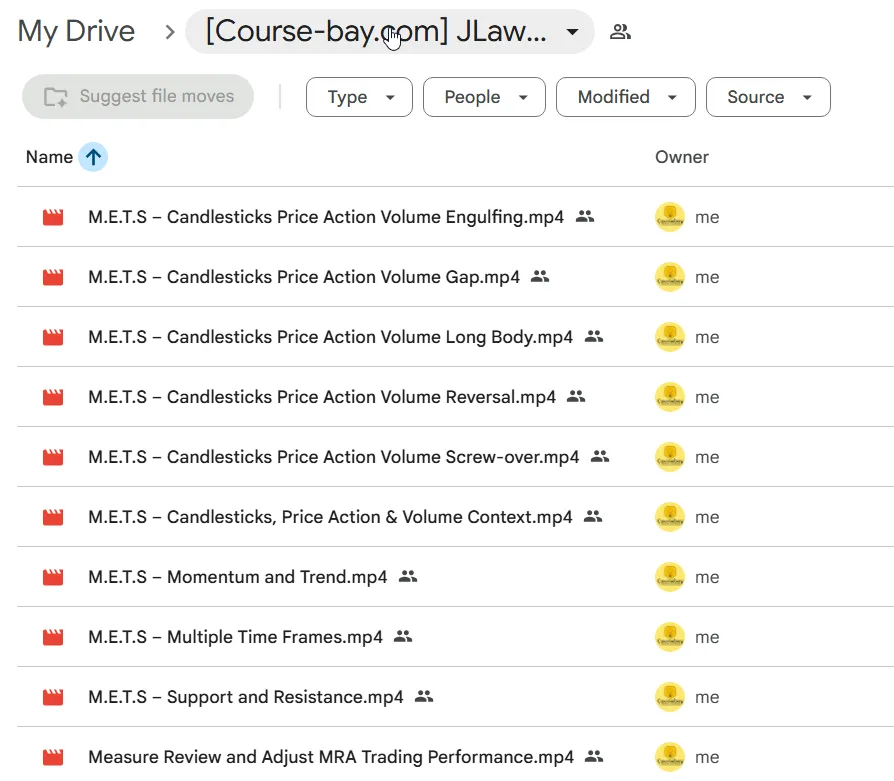The width and height of the screenshot is (894, 781).
Task: Click the video icon for Volume Gap.mp4
Action: (x=53, y=277)
